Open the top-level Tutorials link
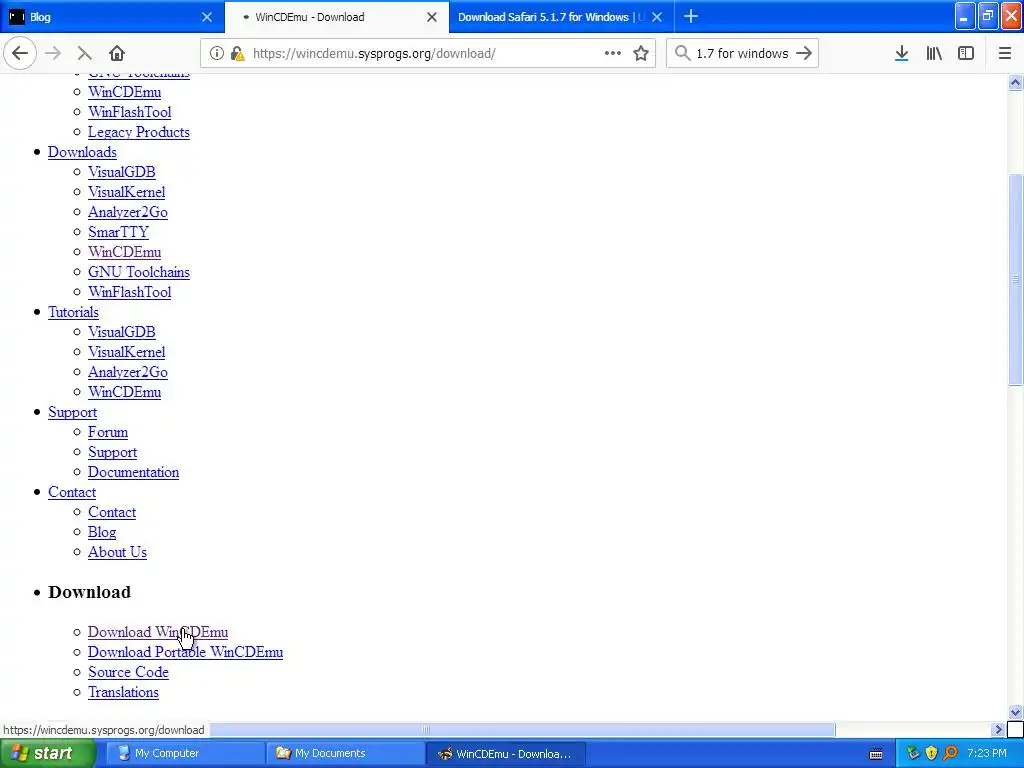Image resolution: width=1024 pixels, height=768 pixels. (x=73, y=312)
